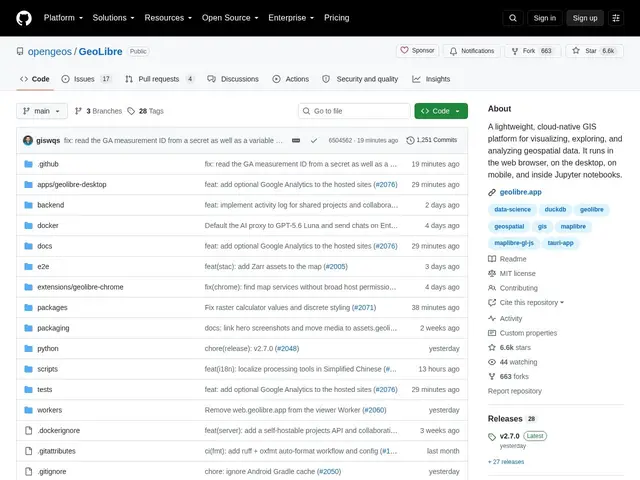Expand the commit message ellipsis button

coord(296,140)
